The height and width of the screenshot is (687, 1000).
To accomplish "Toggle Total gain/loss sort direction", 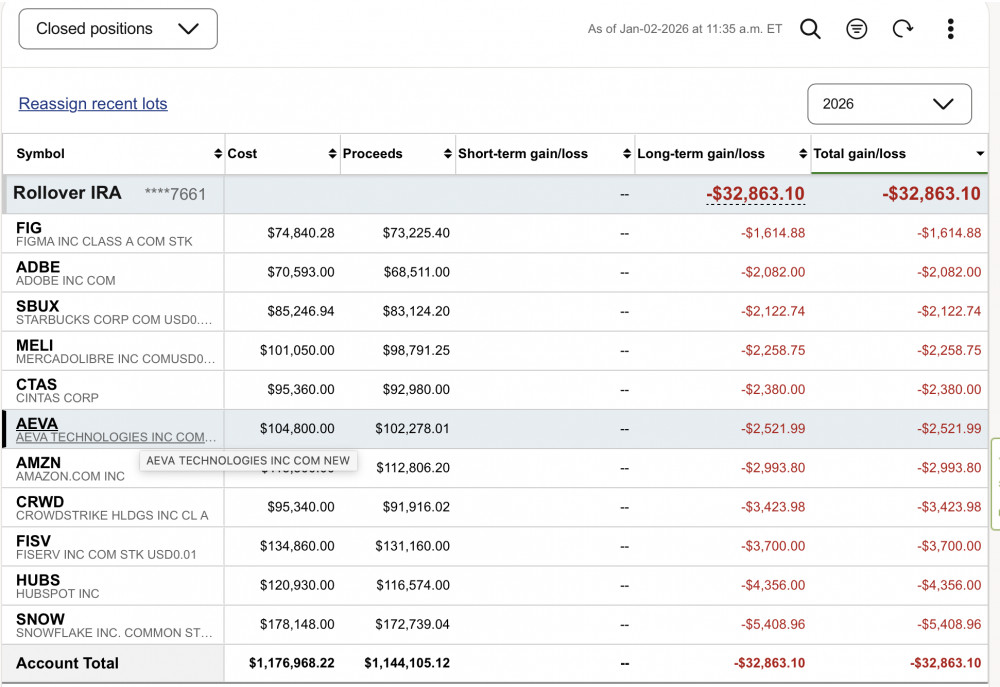I will pos(980,154).
